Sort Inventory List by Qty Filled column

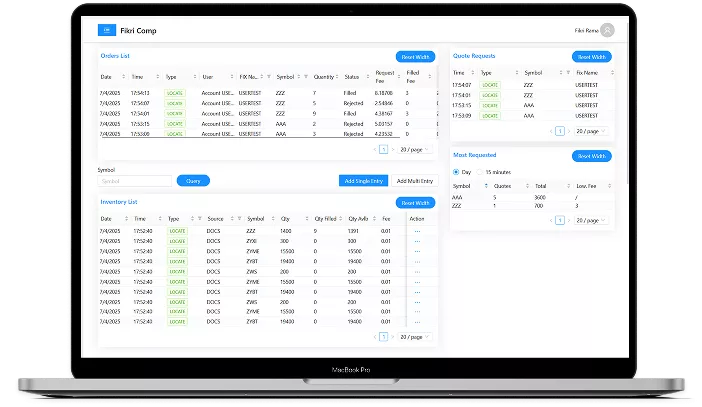(x=340, y=218)
